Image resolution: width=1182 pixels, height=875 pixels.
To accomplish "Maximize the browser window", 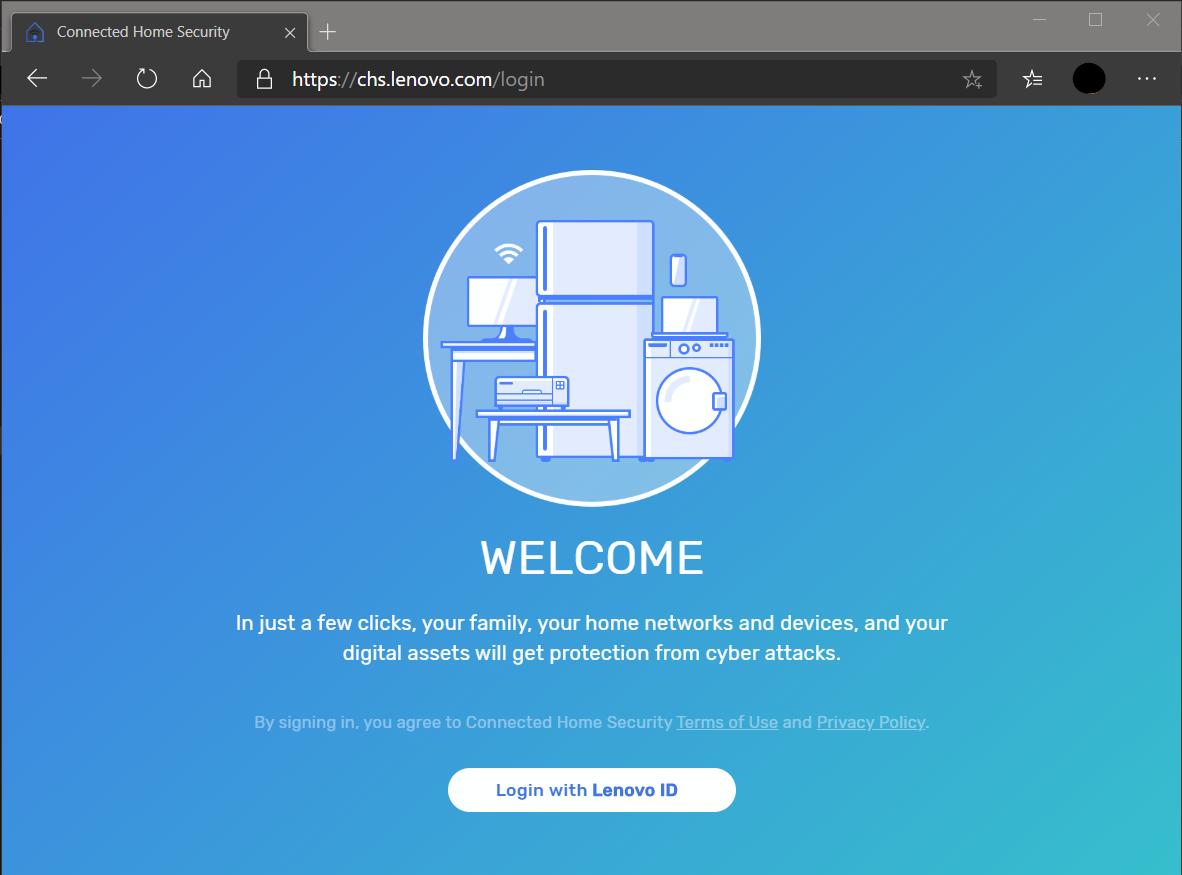I will [1095, 20].
